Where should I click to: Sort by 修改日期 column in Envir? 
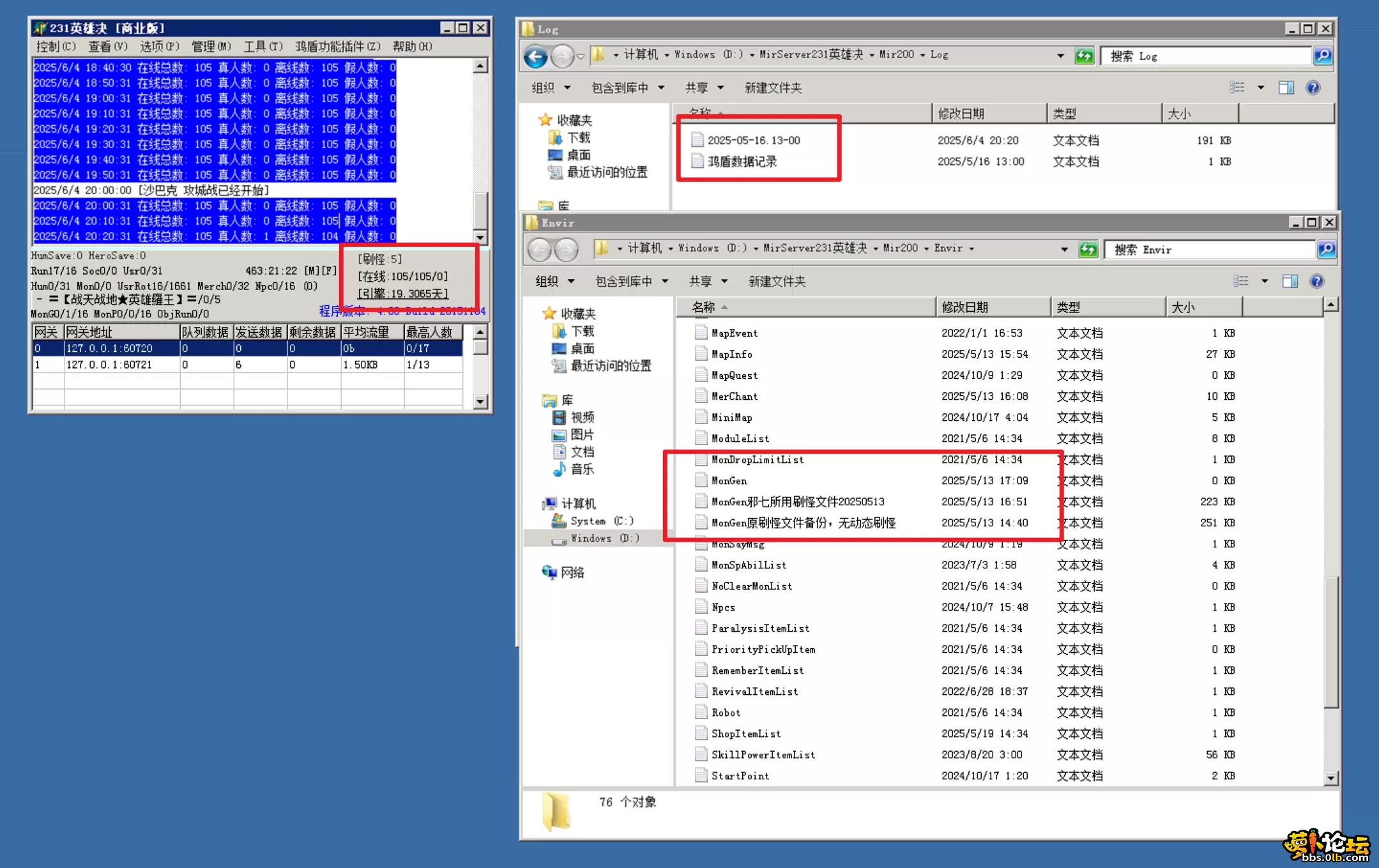point(993,307)
